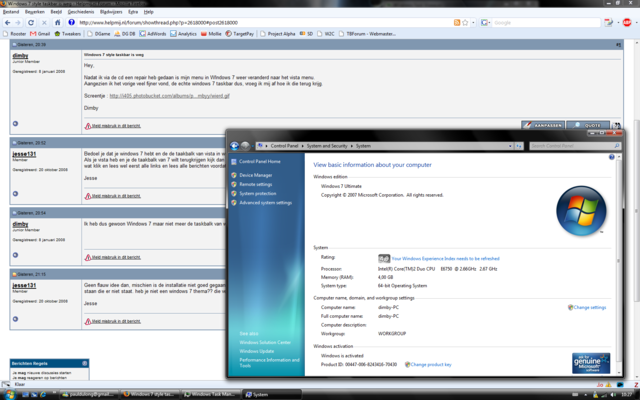This screenshot has width=640, height=400.
Task: Click the System window vertical scrollbar
Action: [618, 261]
